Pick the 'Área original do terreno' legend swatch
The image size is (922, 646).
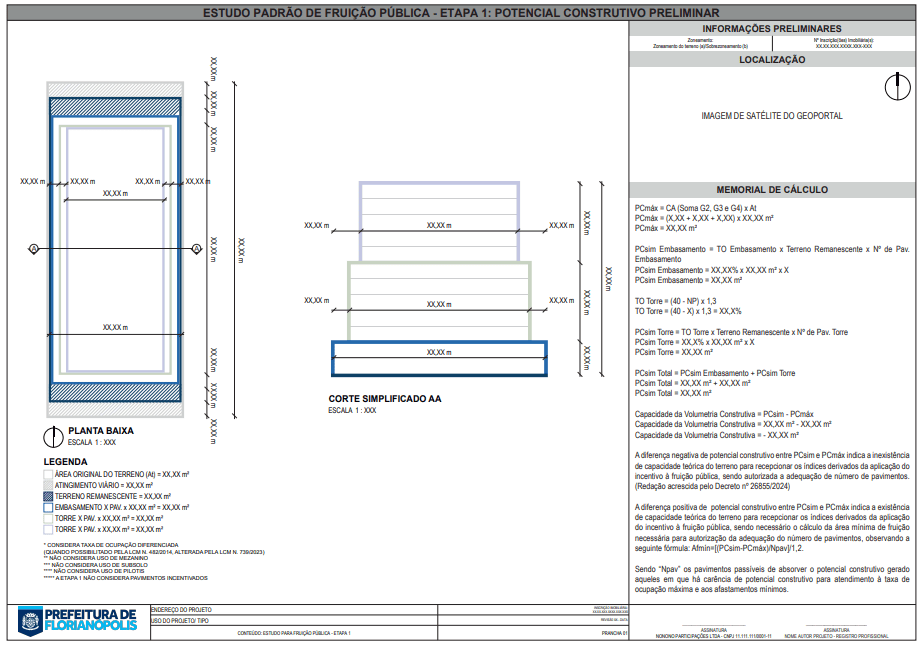click(48, 474)
